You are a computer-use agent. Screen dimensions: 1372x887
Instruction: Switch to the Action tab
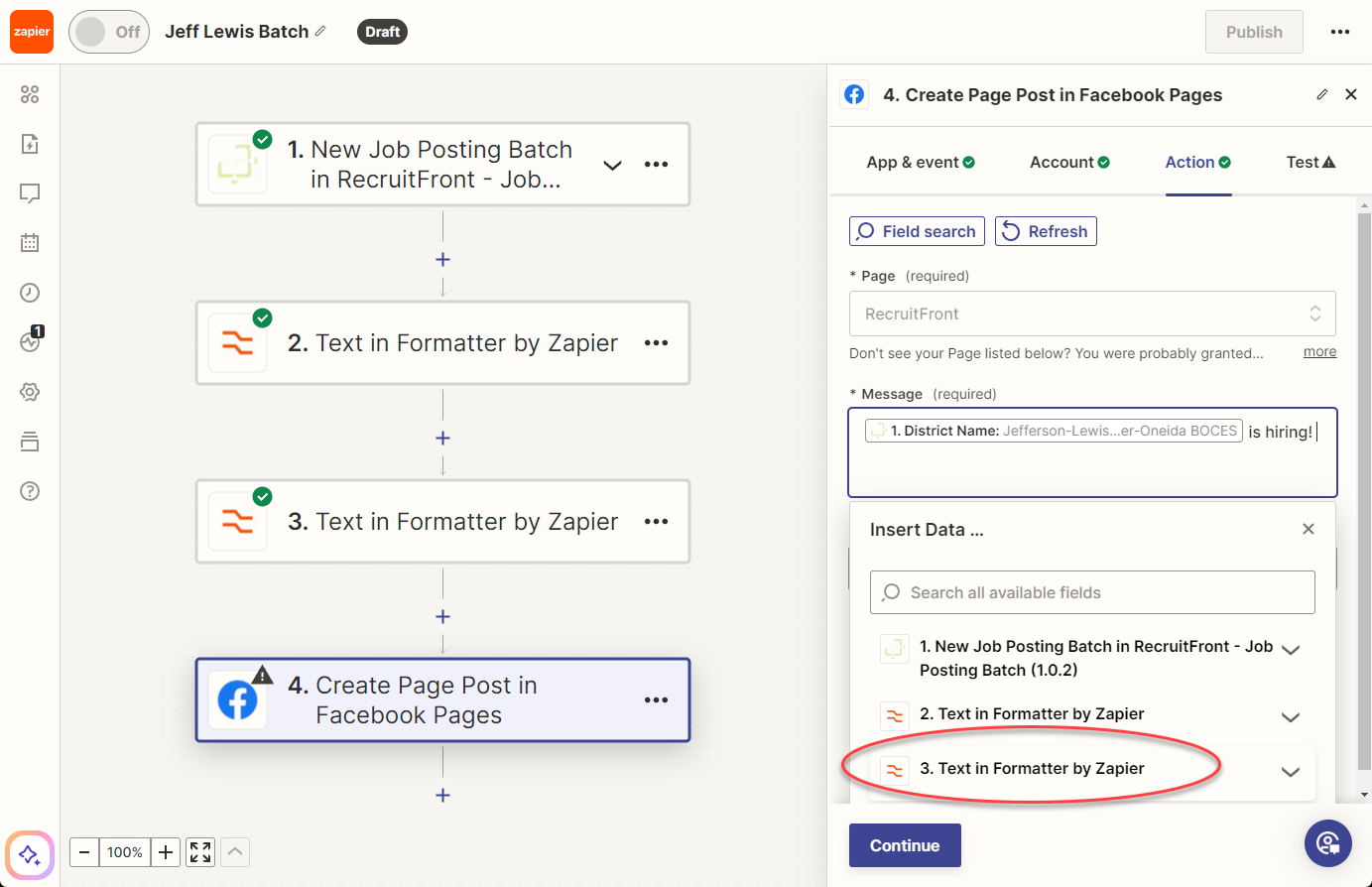[x=1198, y=163]
